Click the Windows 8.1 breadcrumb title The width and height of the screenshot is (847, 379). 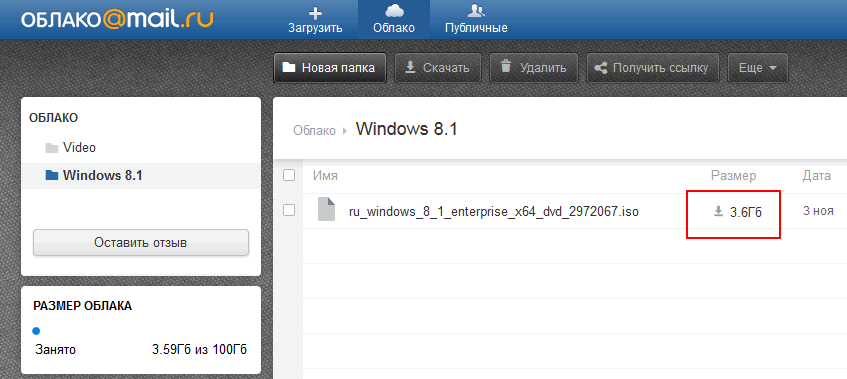(x=406, y=130)
